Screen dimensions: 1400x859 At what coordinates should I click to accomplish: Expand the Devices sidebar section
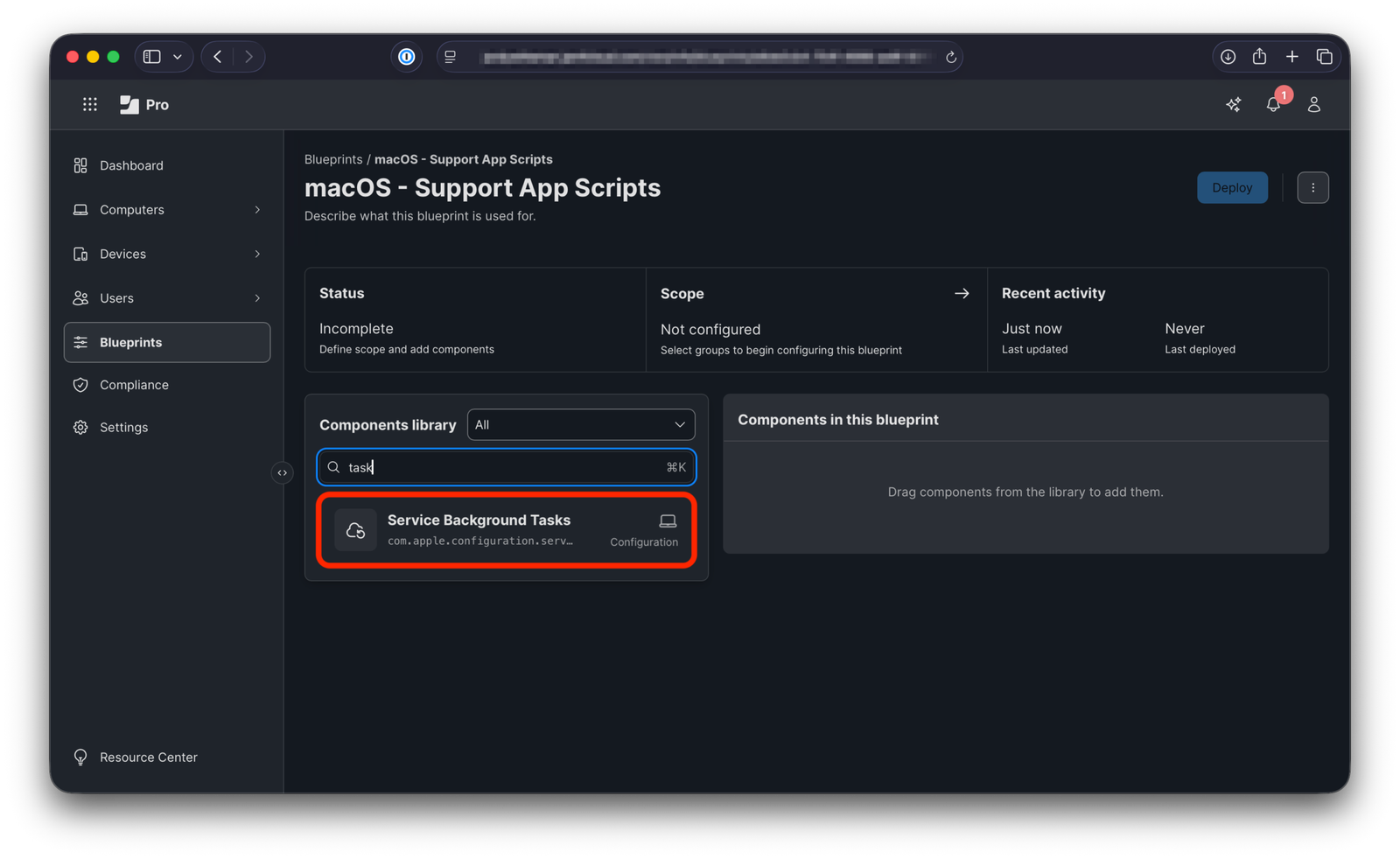click(256, 255)
